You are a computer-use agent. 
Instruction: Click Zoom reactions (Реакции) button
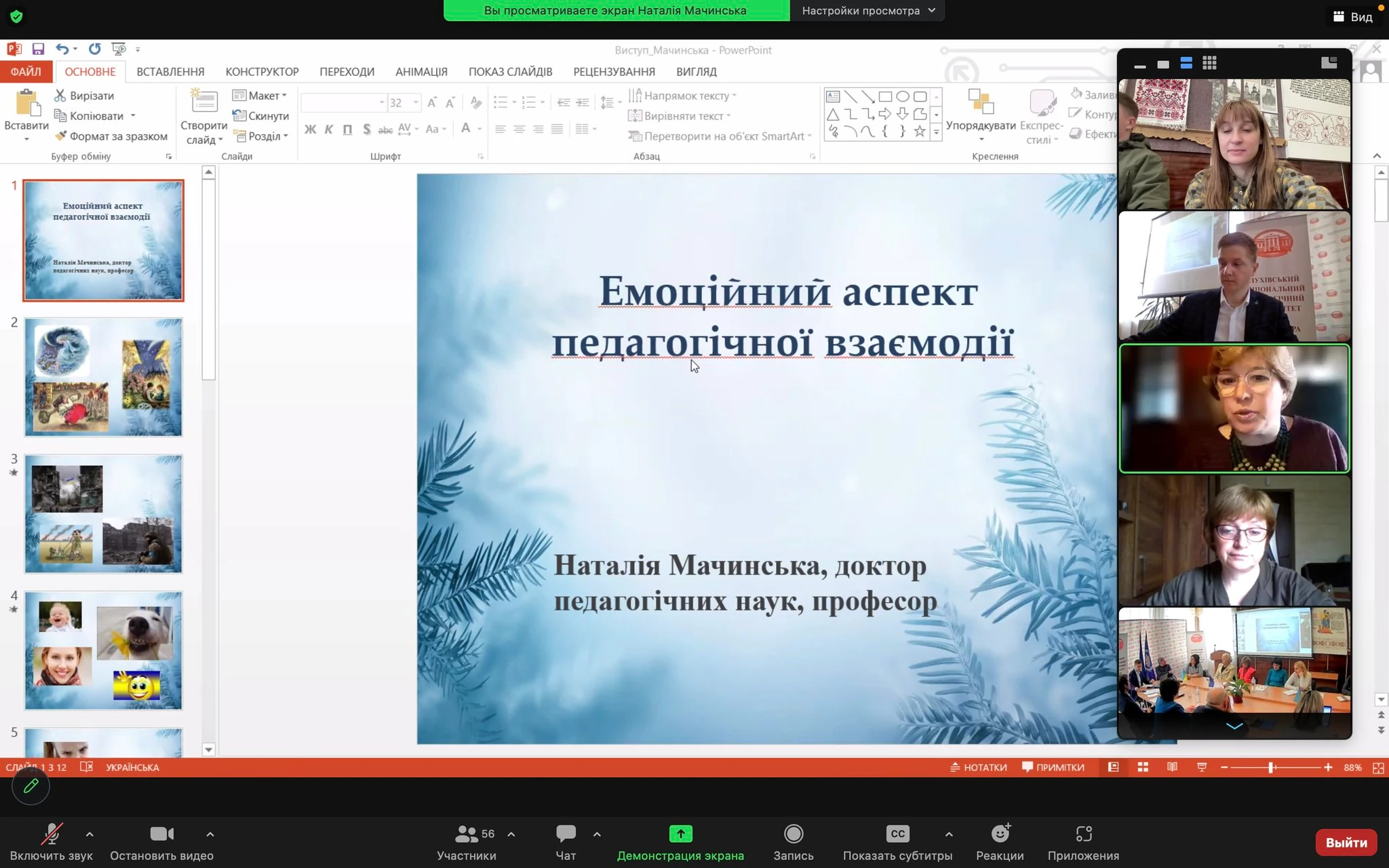coord(1000,842)
